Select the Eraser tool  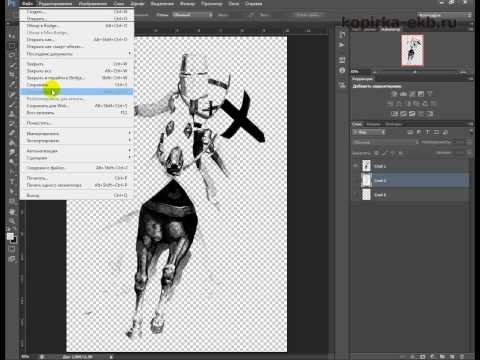pyautogui.click(x=12, y=133)
